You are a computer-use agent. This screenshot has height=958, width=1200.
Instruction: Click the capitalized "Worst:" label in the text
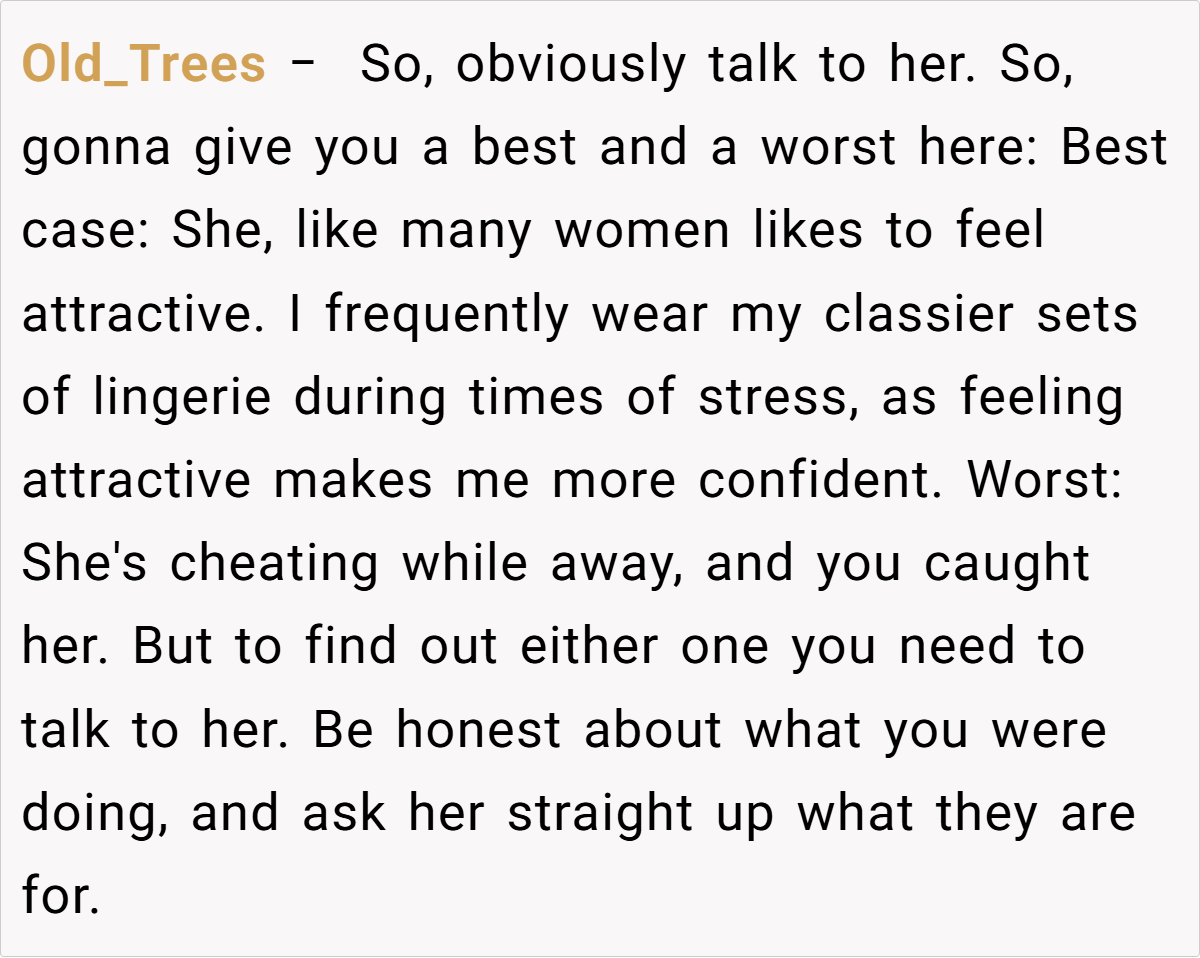(x=1044, y=480)
